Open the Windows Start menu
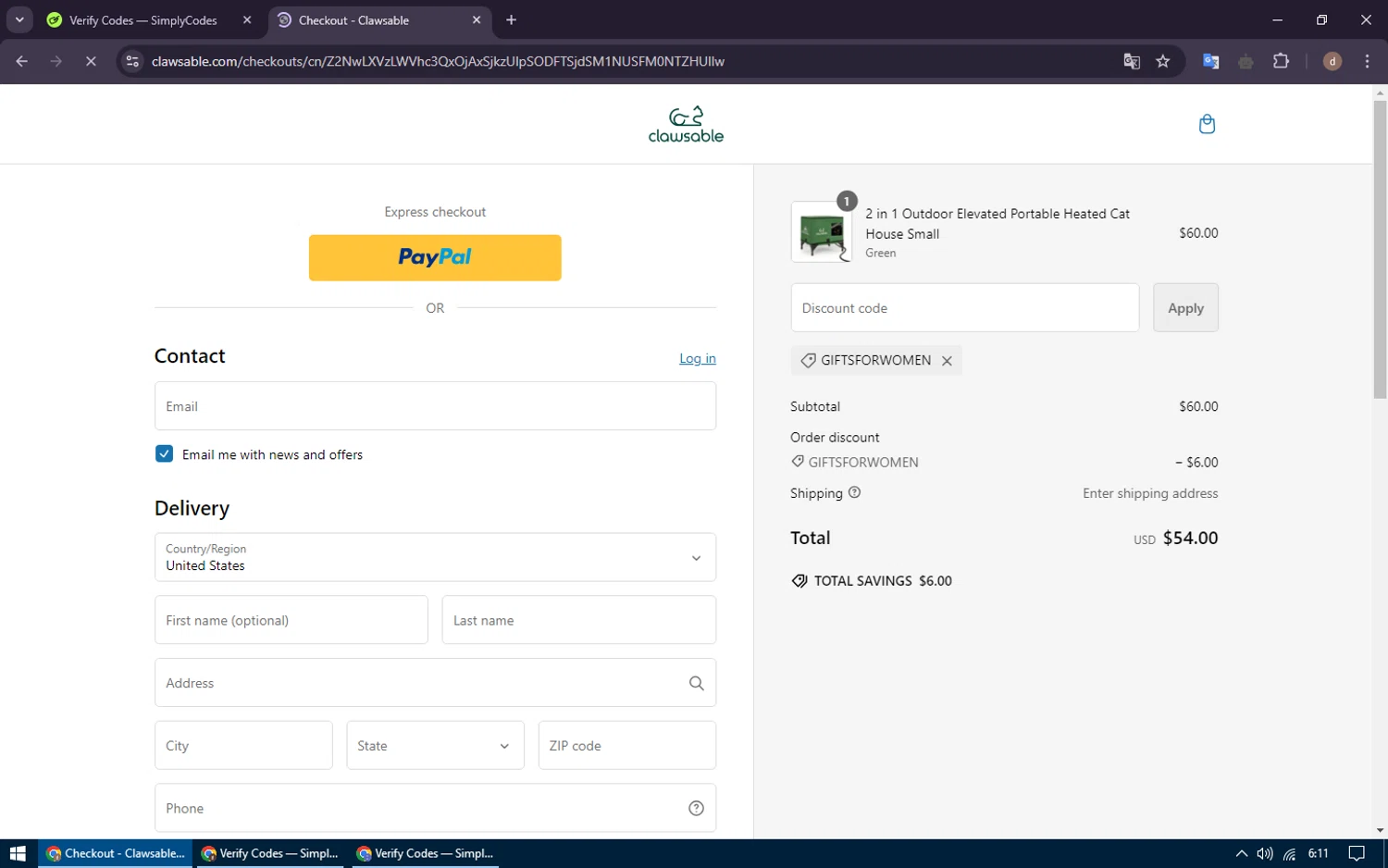Viewport: 1388px width, 868px height. (x=18, y=853)
